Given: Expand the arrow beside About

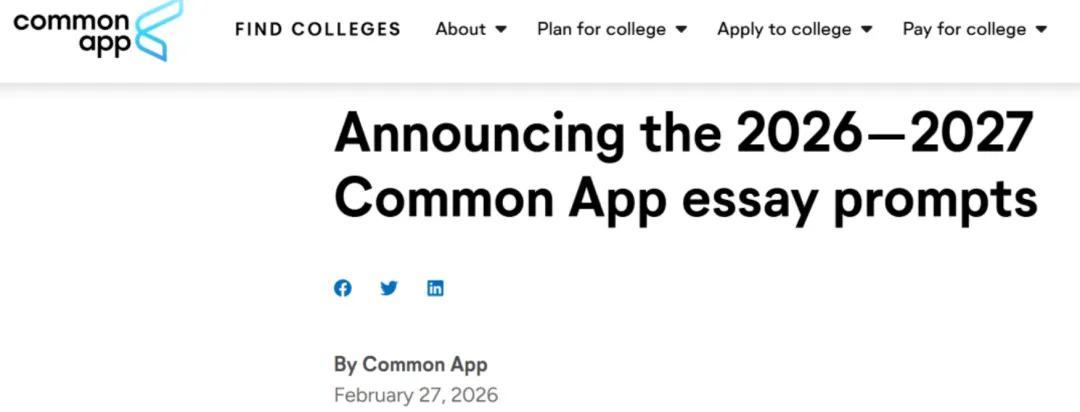Looking at the screenshot, I should click(x=501, y=30).
